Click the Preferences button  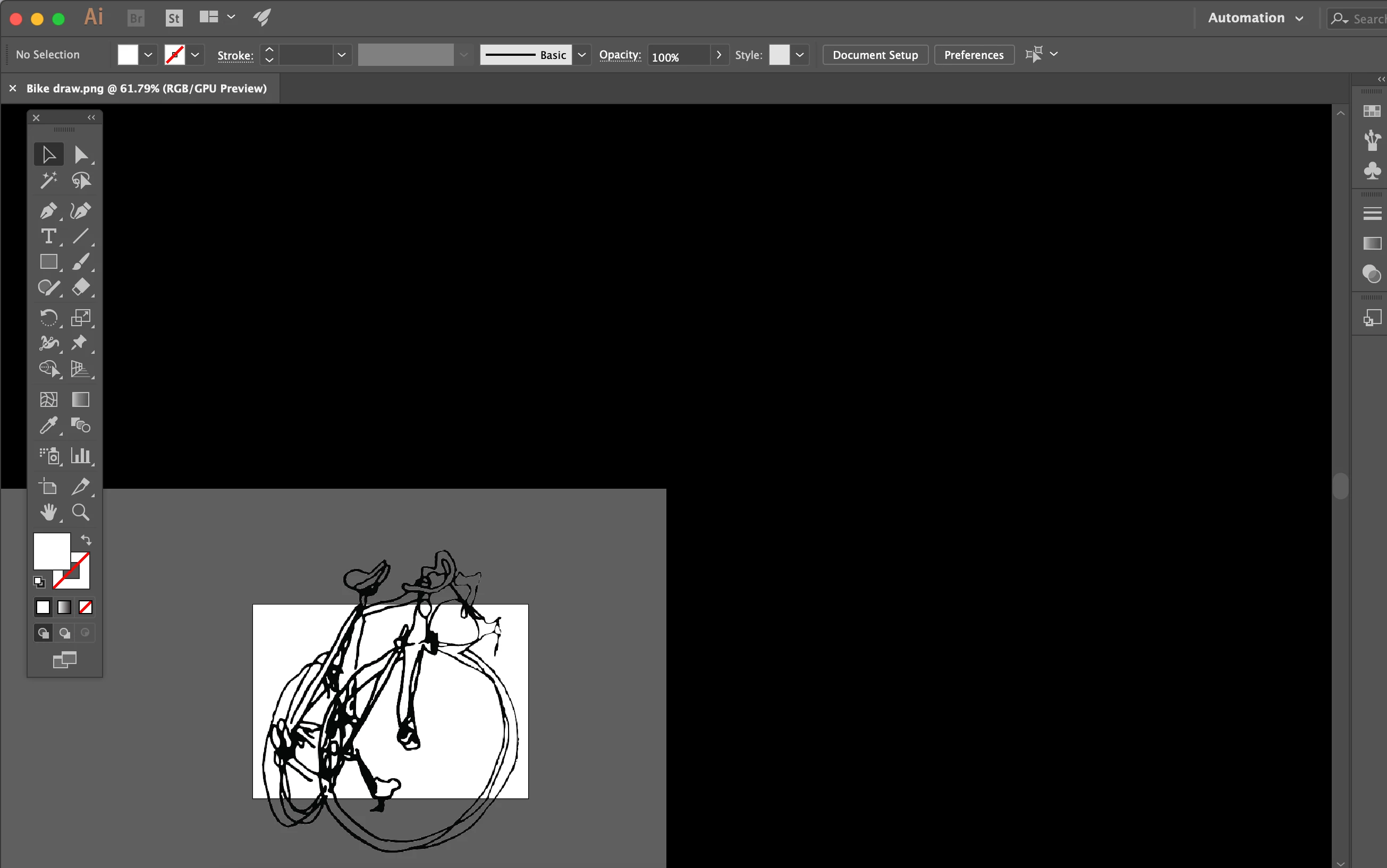tap(974, 55)
